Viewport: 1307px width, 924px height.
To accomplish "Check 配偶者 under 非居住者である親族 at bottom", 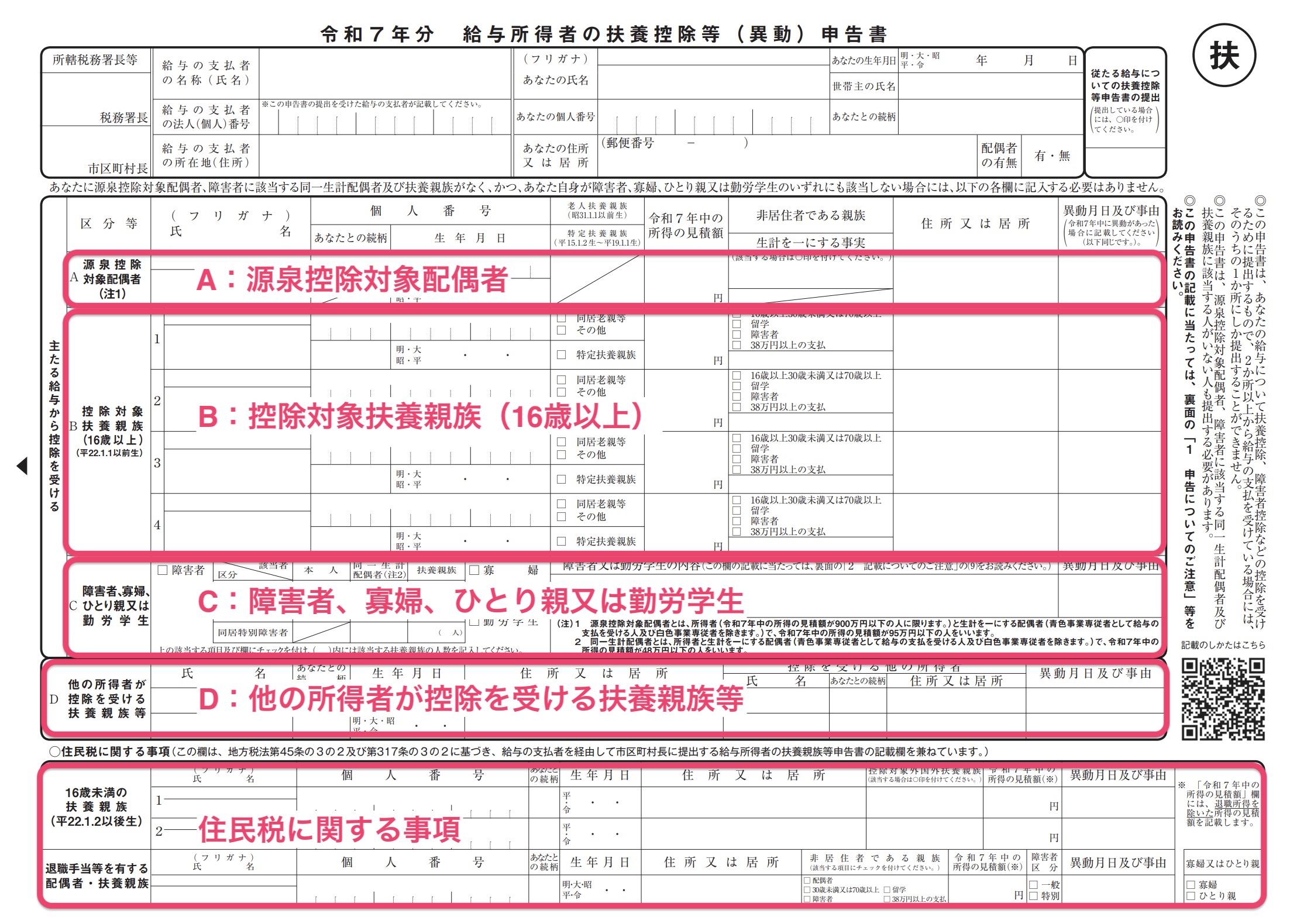I will 807,881.
